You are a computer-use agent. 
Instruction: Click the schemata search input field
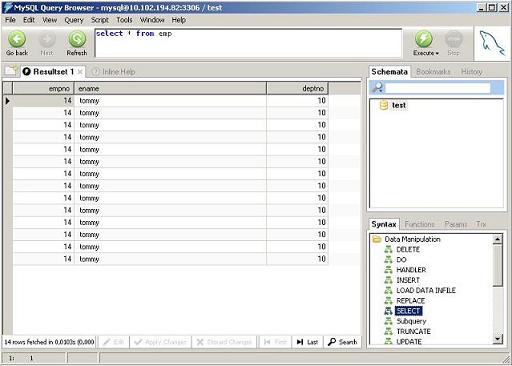coord(437,88)
